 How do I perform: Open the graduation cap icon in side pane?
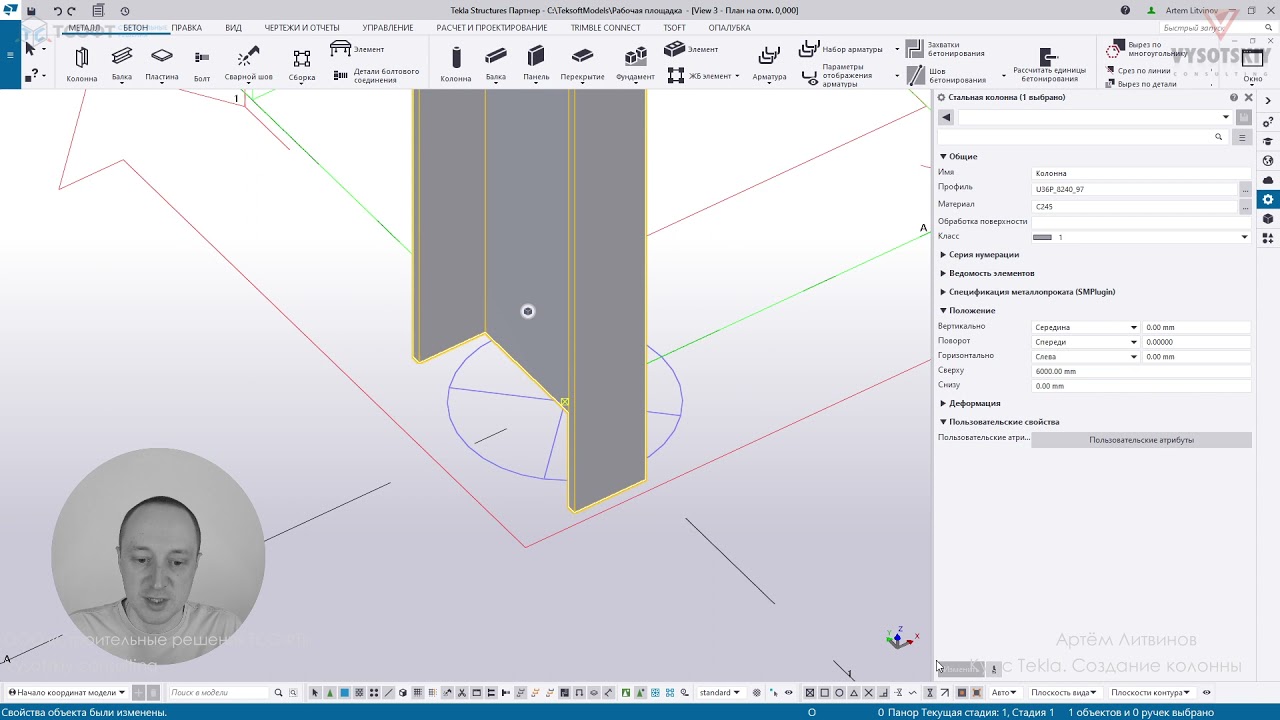click(1268, 141)
